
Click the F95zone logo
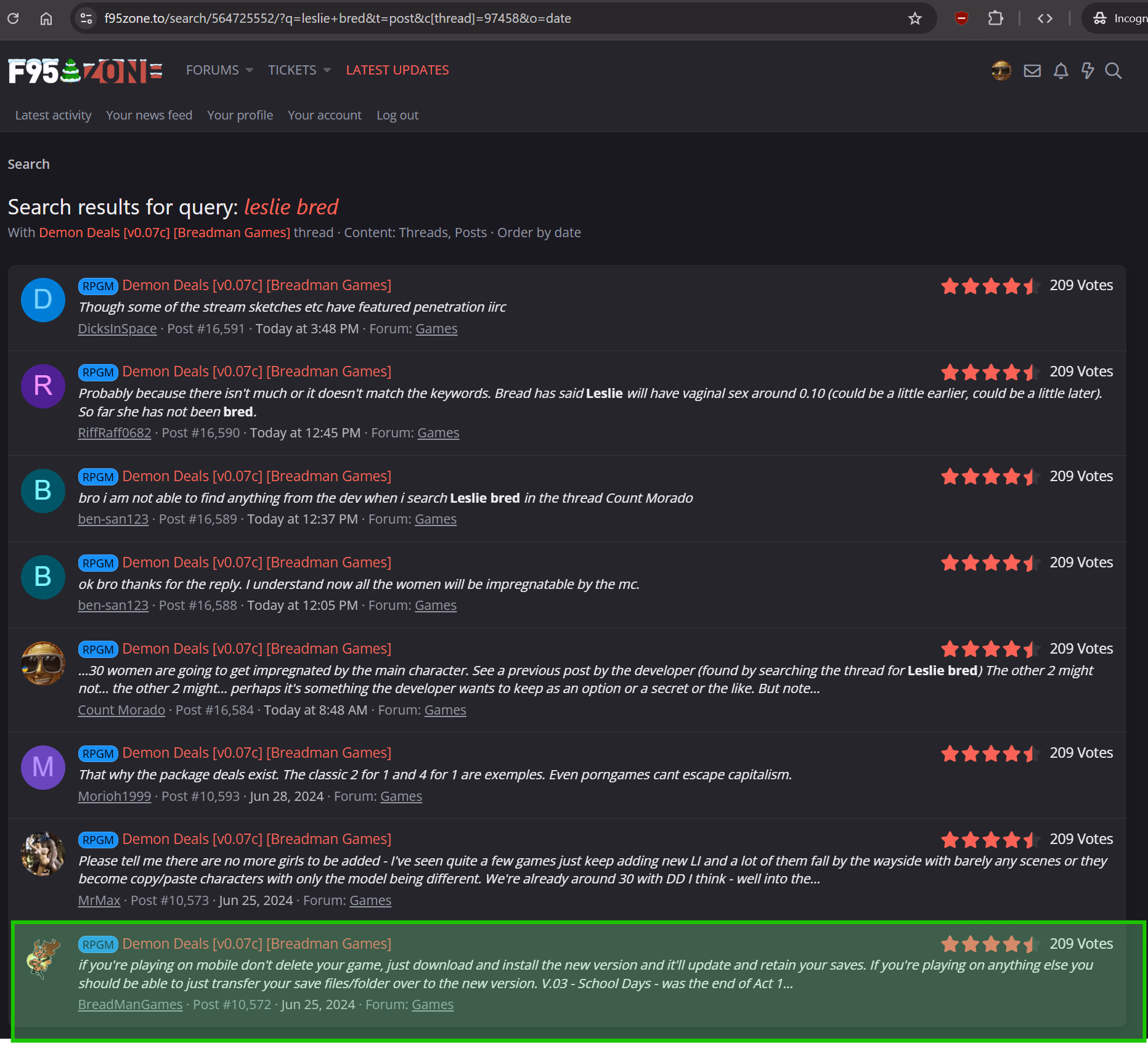coord(85,71)
